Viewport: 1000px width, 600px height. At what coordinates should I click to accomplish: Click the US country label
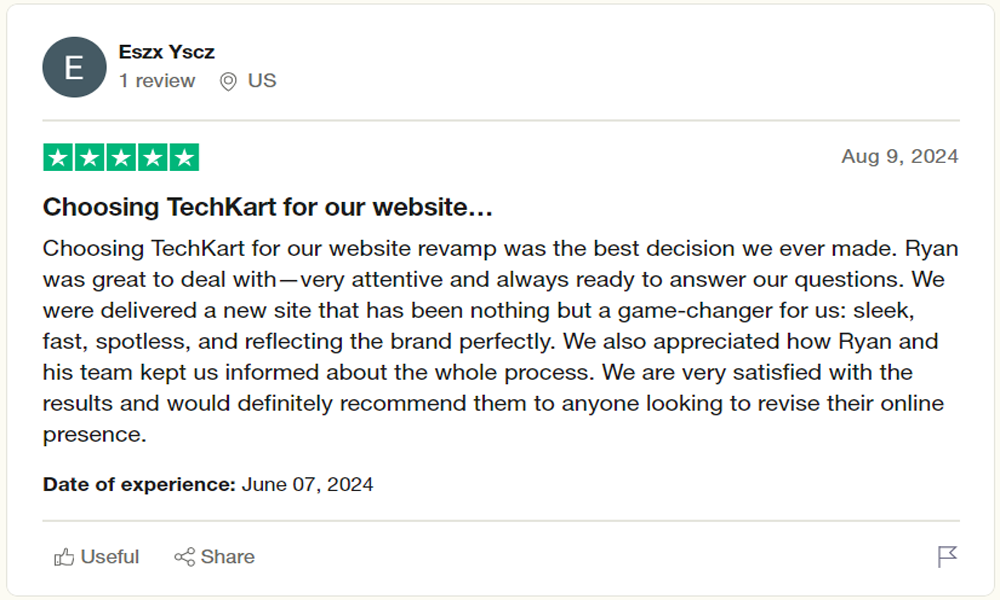pyautogui.click(x=262, y=80)
